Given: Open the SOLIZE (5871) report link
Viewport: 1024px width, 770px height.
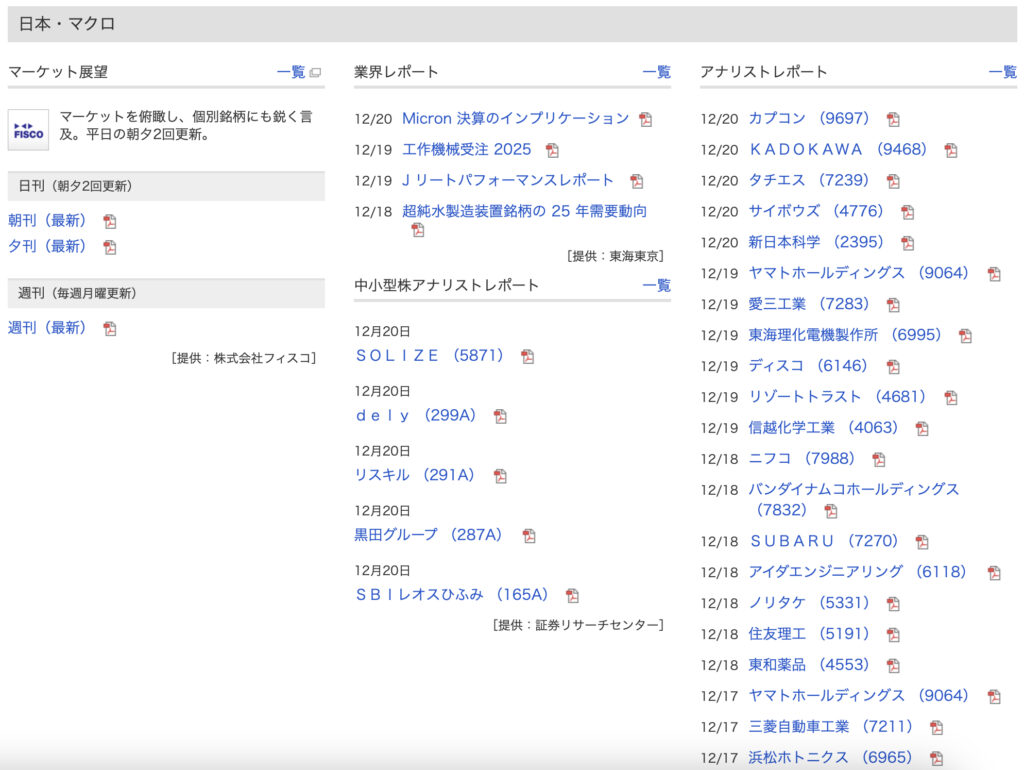Looking at the screenshot, I should (430, 356).
